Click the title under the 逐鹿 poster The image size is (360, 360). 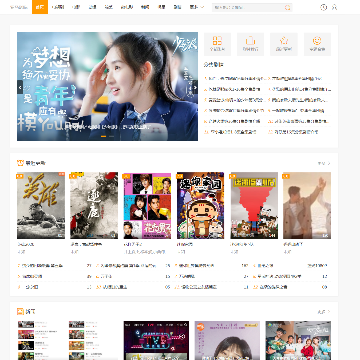coord(86,244)
